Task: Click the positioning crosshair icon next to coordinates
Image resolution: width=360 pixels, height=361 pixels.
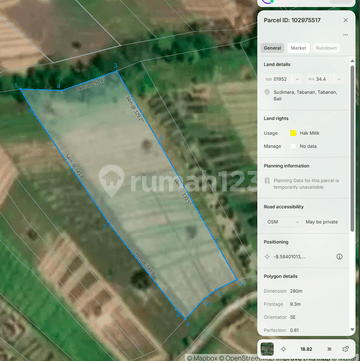Action: (267, 257)
